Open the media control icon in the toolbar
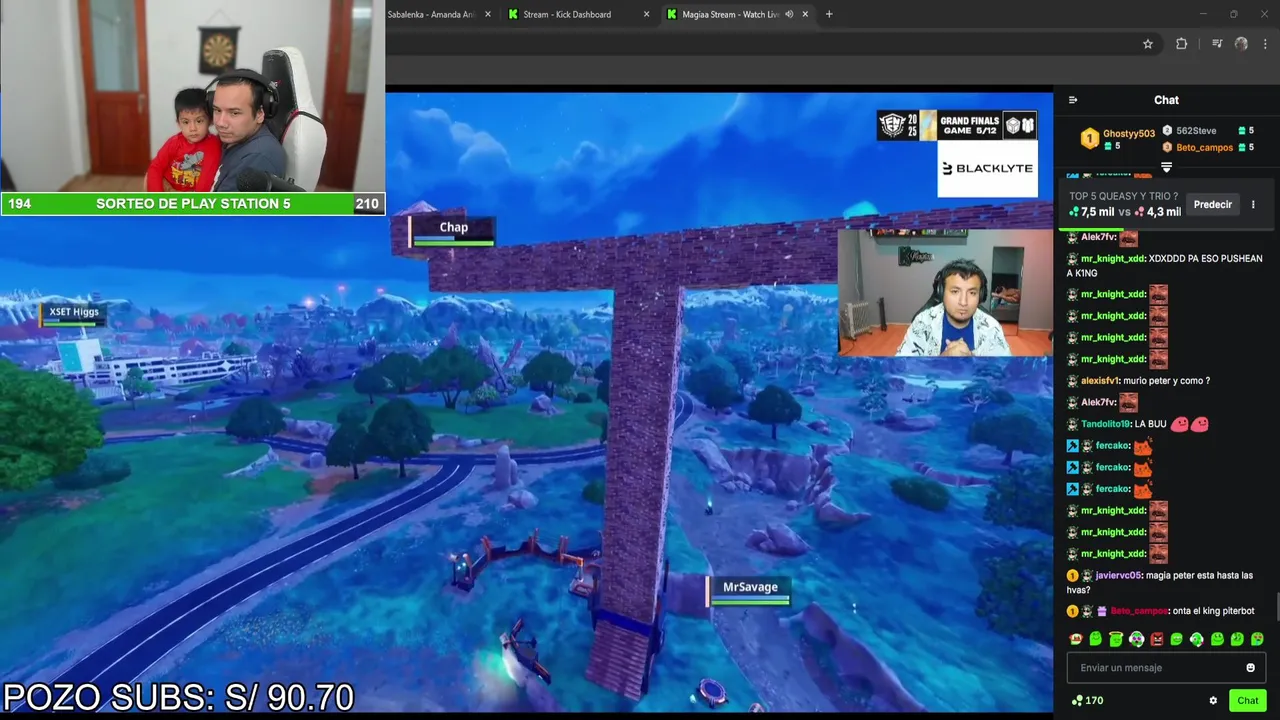Screen dimensions: 1280x720 [x=1217, y=44]
